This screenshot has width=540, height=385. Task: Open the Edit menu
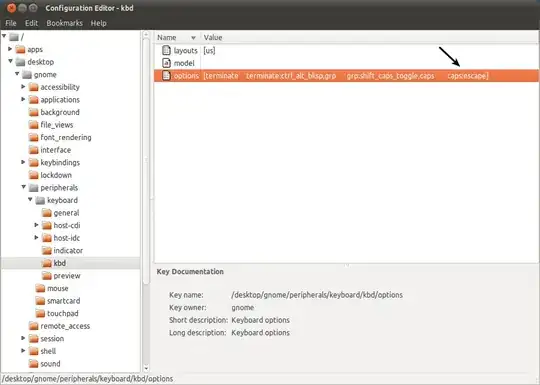tap(31, 23)
